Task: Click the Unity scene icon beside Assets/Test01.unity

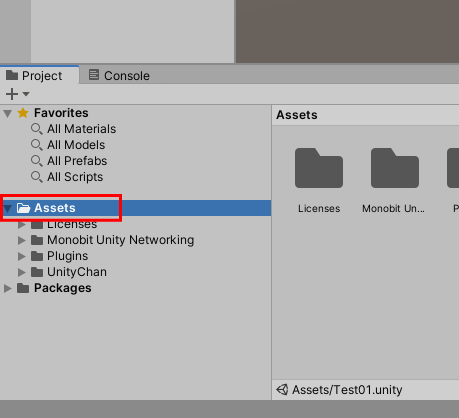Action: click(x=282, y=389)
